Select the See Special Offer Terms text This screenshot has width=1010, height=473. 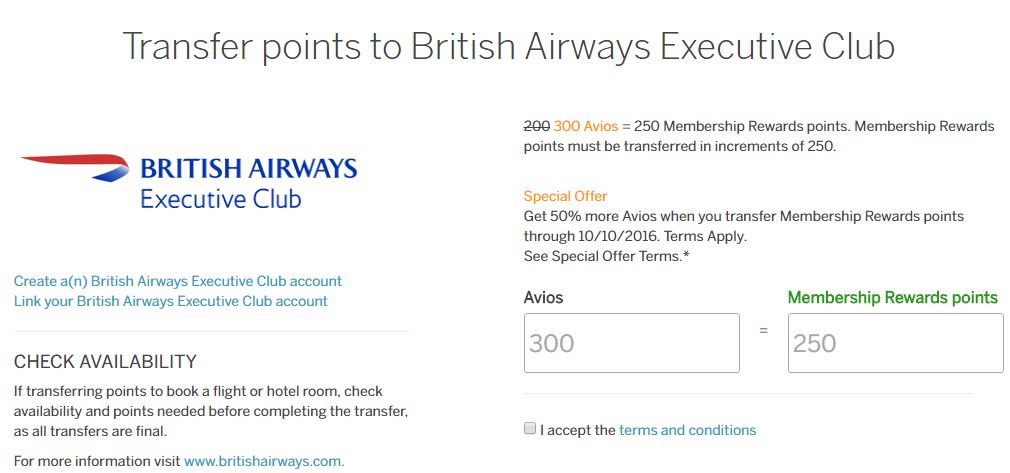606,256
